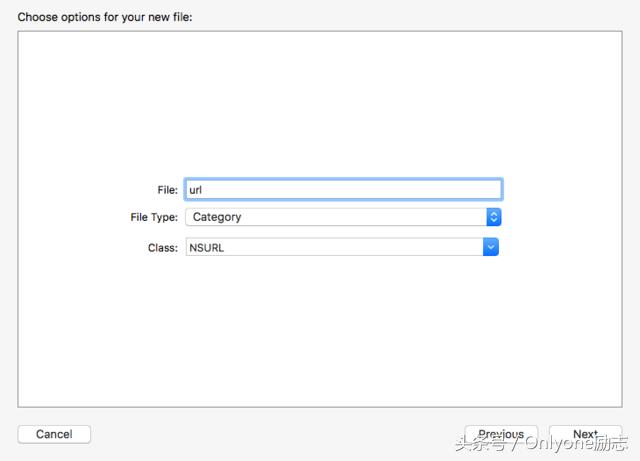Select the "Category" value text
640x461 pixels.
tap(217, 217)
